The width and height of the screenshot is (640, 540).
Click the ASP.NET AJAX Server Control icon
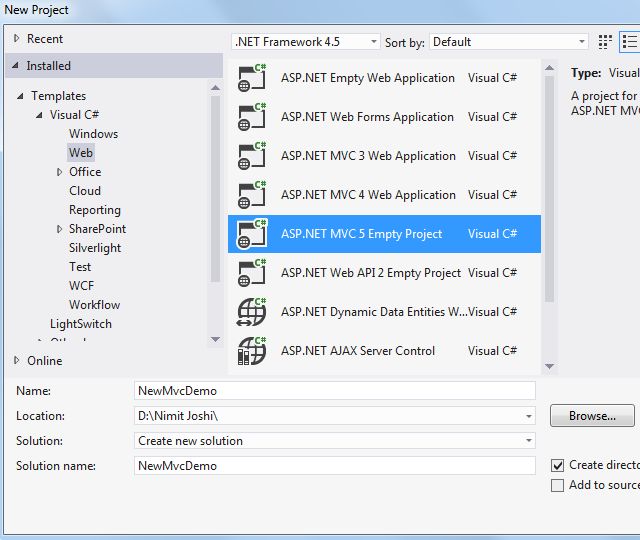pos(252,351)
